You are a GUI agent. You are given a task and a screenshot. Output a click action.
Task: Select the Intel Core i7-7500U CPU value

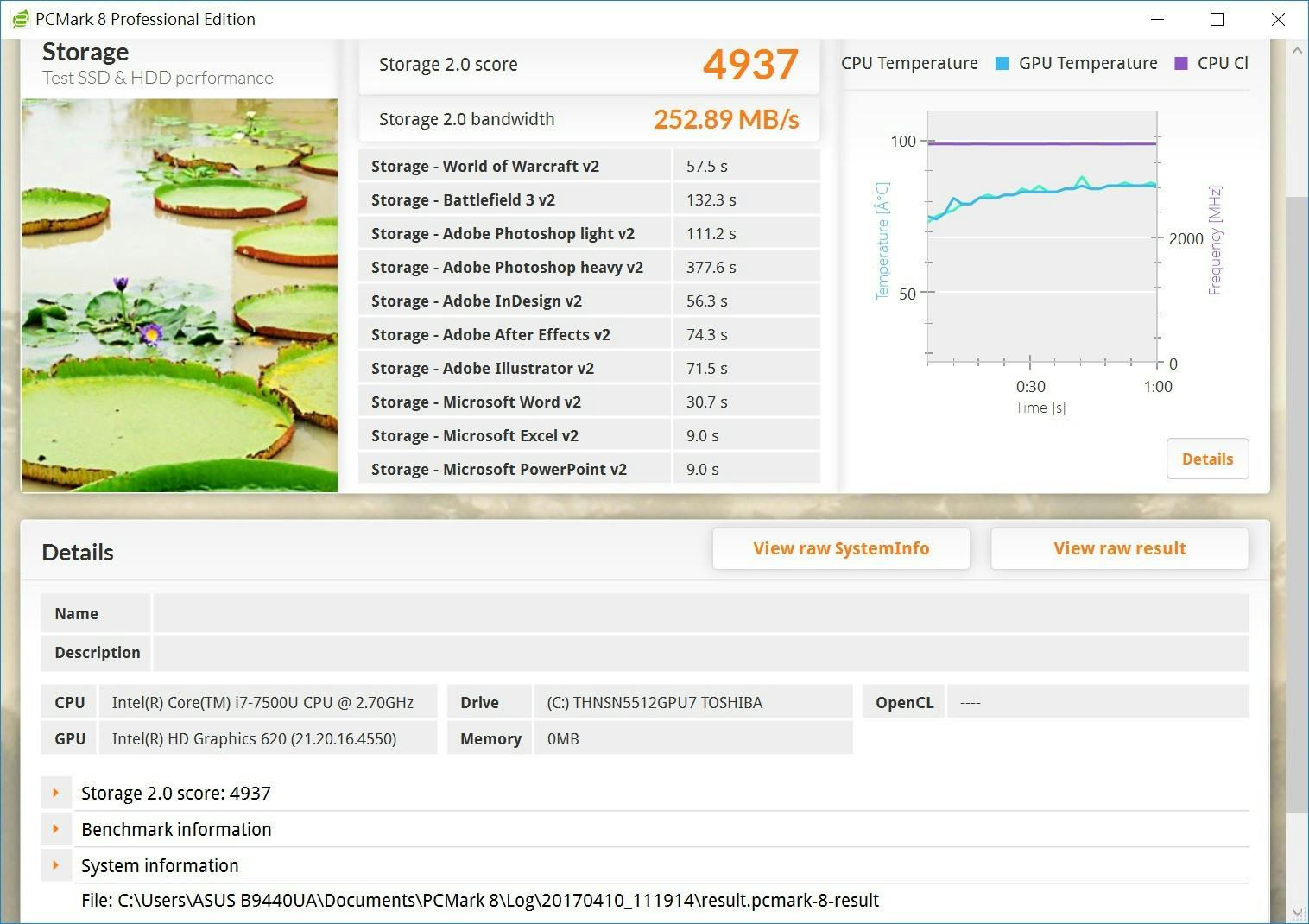click(x=262, y=702)
